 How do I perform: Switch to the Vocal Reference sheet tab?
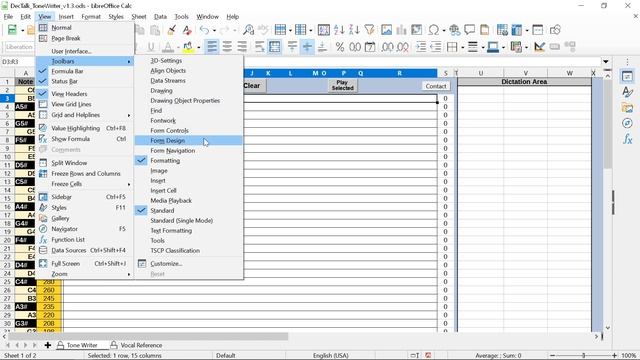click(x=136, y=345)
